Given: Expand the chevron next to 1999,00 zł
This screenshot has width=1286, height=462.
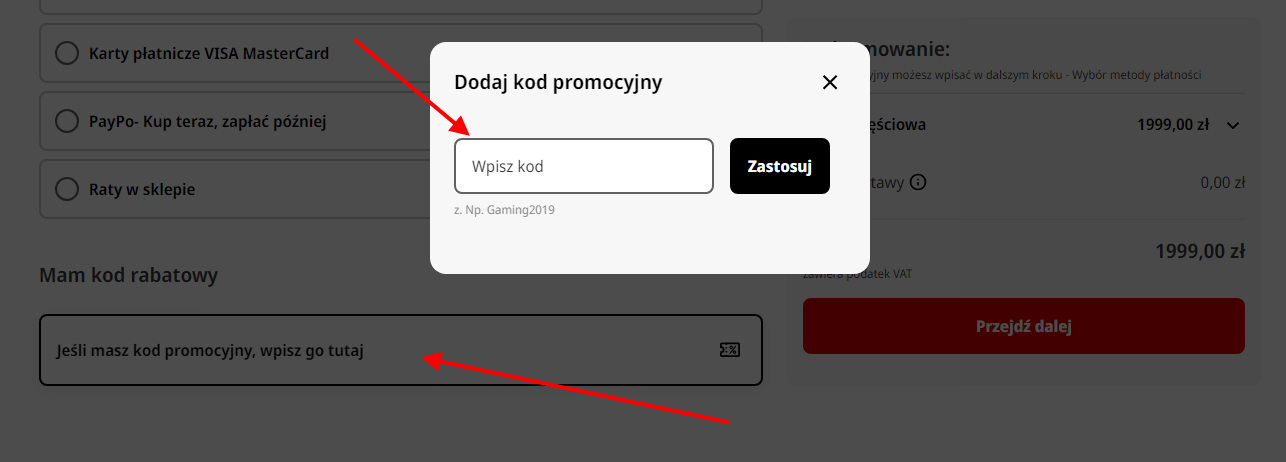Looking at the screenshot, I should [1232, 126].
